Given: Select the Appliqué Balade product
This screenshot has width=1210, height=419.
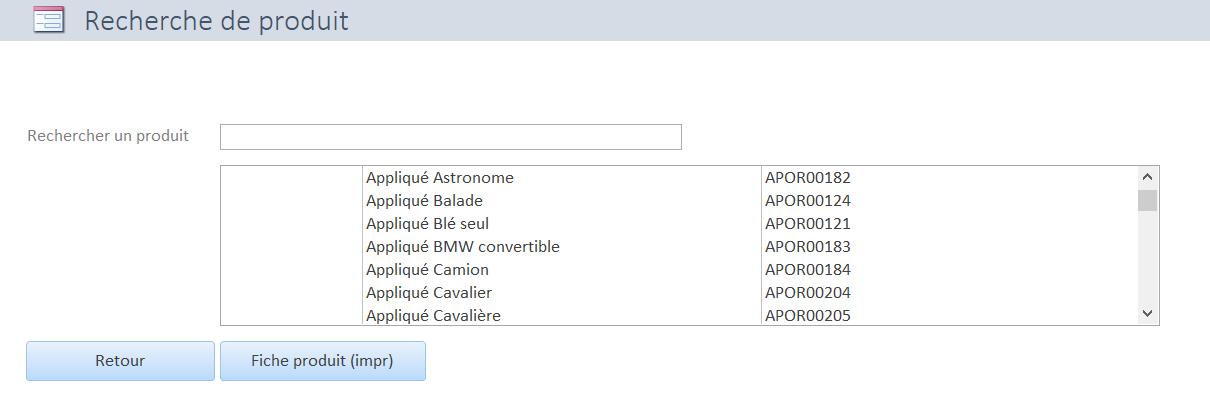Looking at the screenshot, I should click(424, 201).
